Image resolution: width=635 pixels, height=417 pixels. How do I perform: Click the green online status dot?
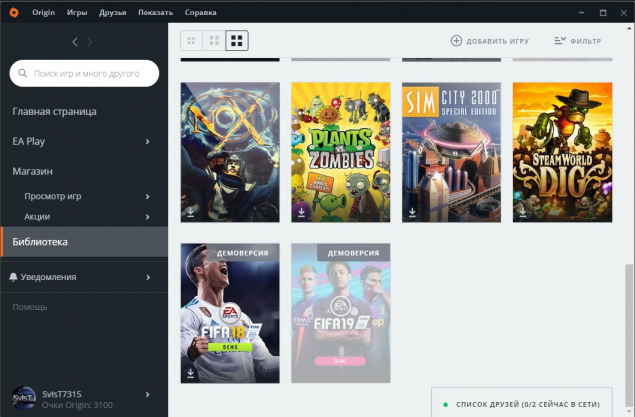pos(445,404)
